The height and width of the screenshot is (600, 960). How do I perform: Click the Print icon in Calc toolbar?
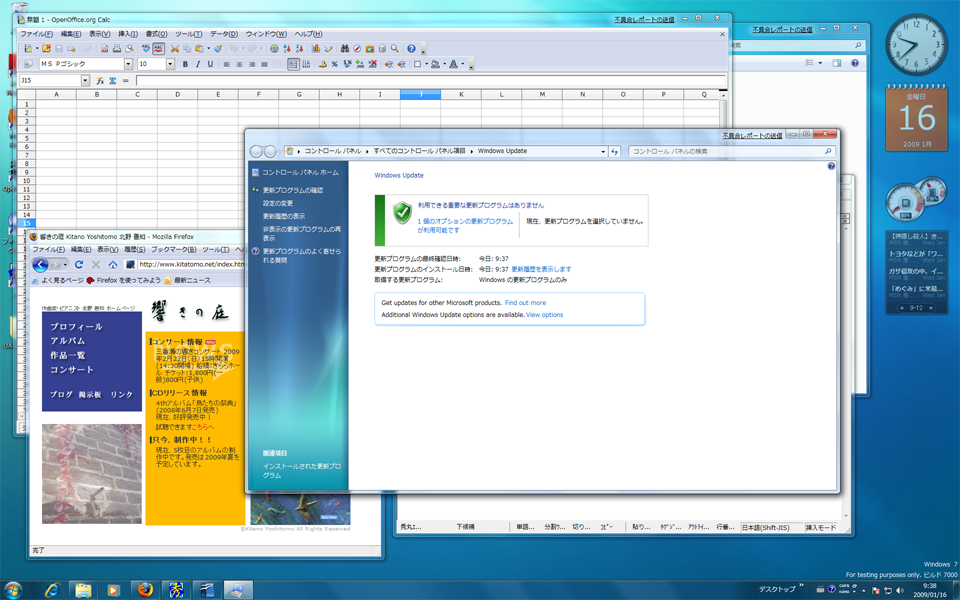point(116,48)
